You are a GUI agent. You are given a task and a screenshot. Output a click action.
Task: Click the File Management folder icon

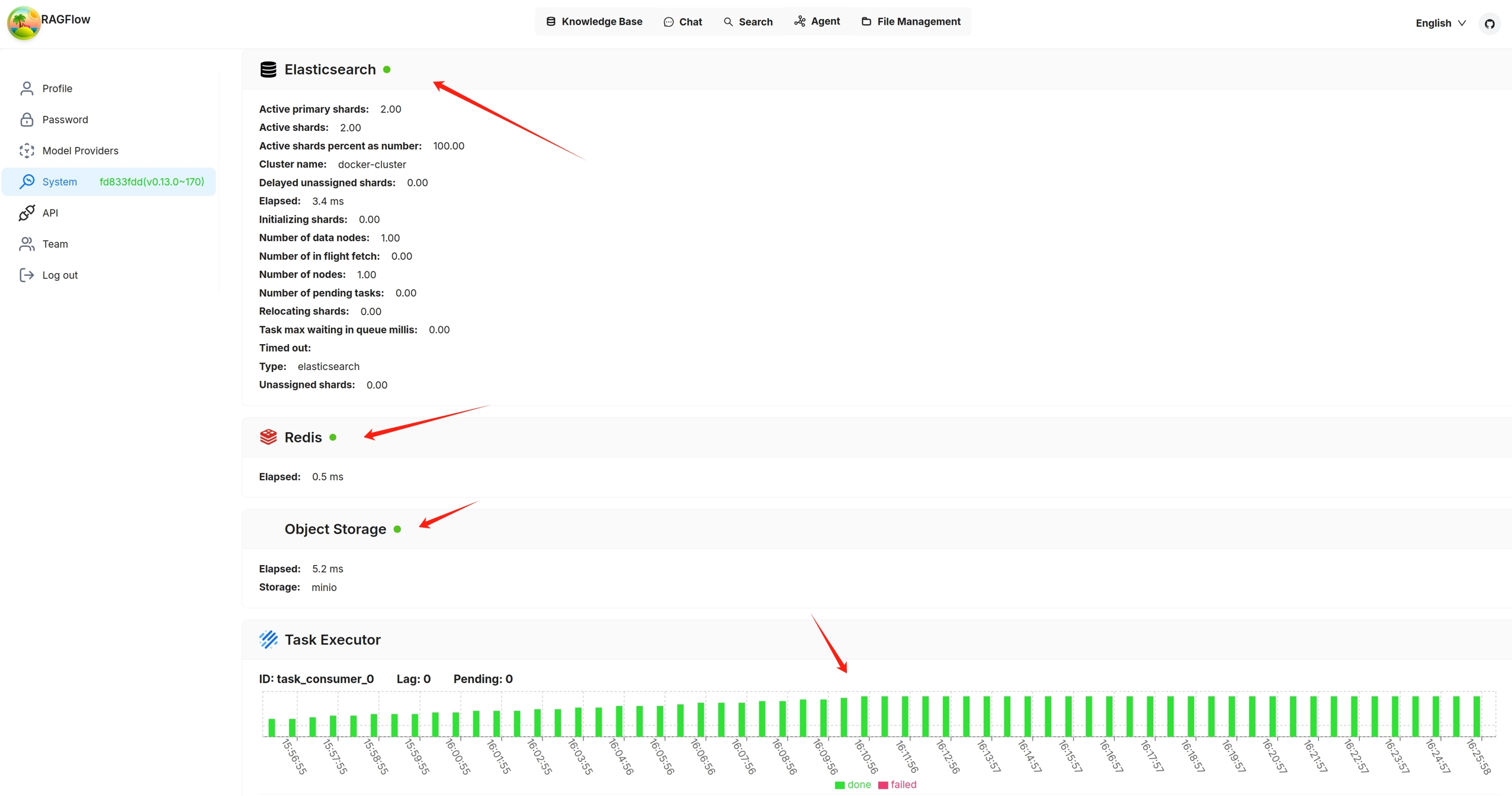point(866,21)
